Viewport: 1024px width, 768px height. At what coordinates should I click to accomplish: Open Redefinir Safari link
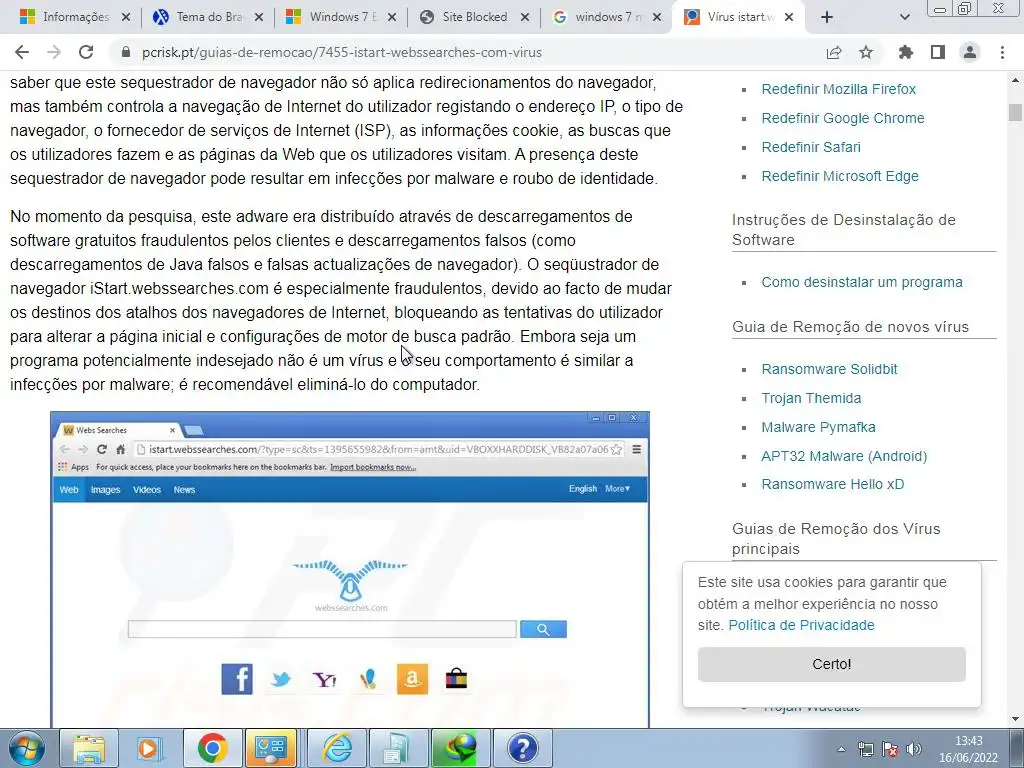pyautogui.click(x=811, y=147)
